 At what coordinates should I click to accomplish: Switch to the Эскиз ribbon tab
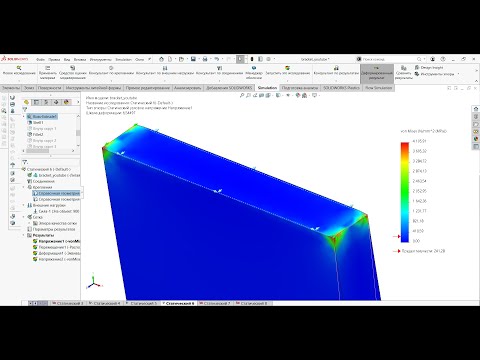point(29,88)
